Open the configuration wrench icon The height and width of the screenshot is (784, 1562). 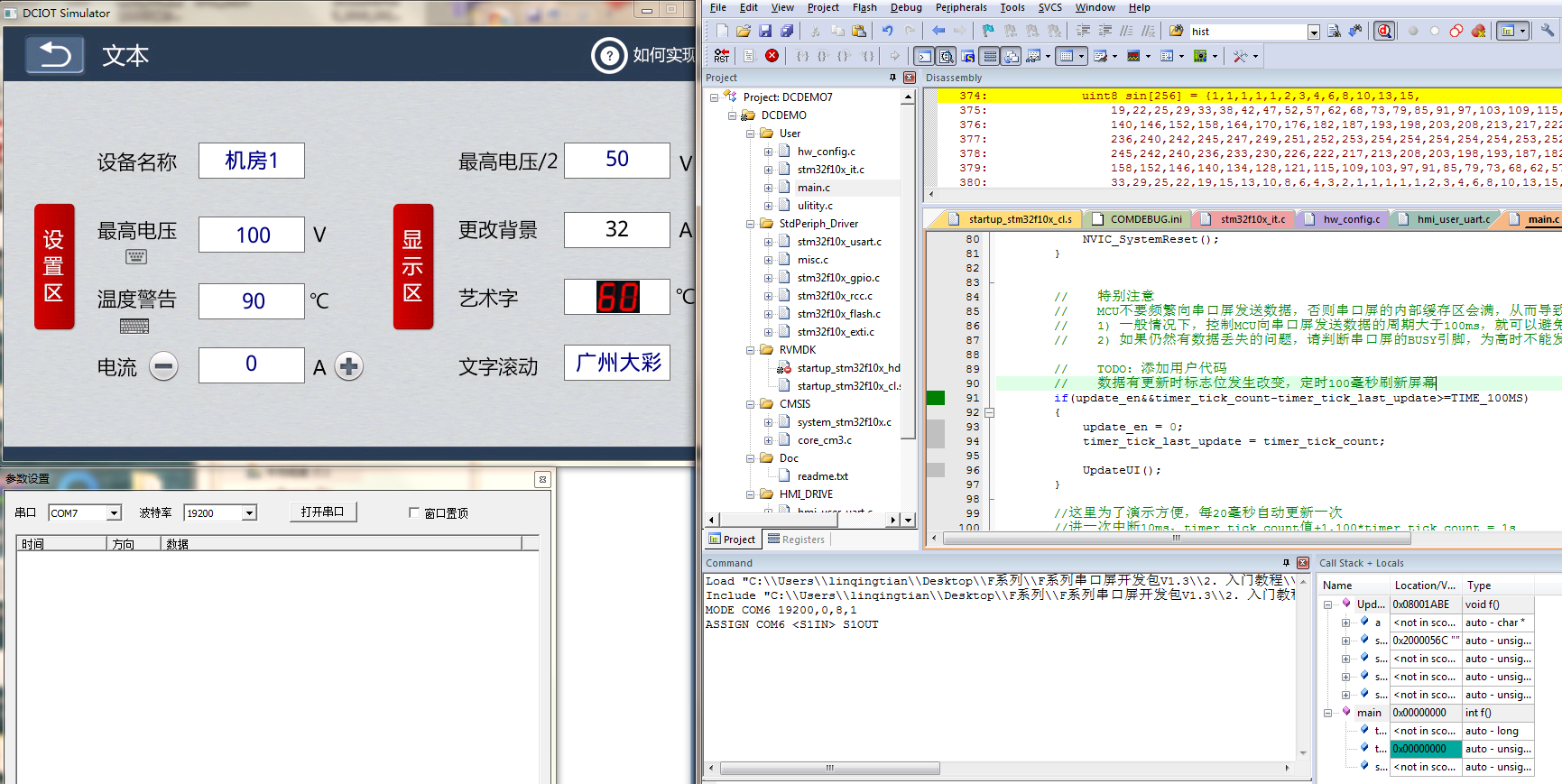[x=1547, y=32]
